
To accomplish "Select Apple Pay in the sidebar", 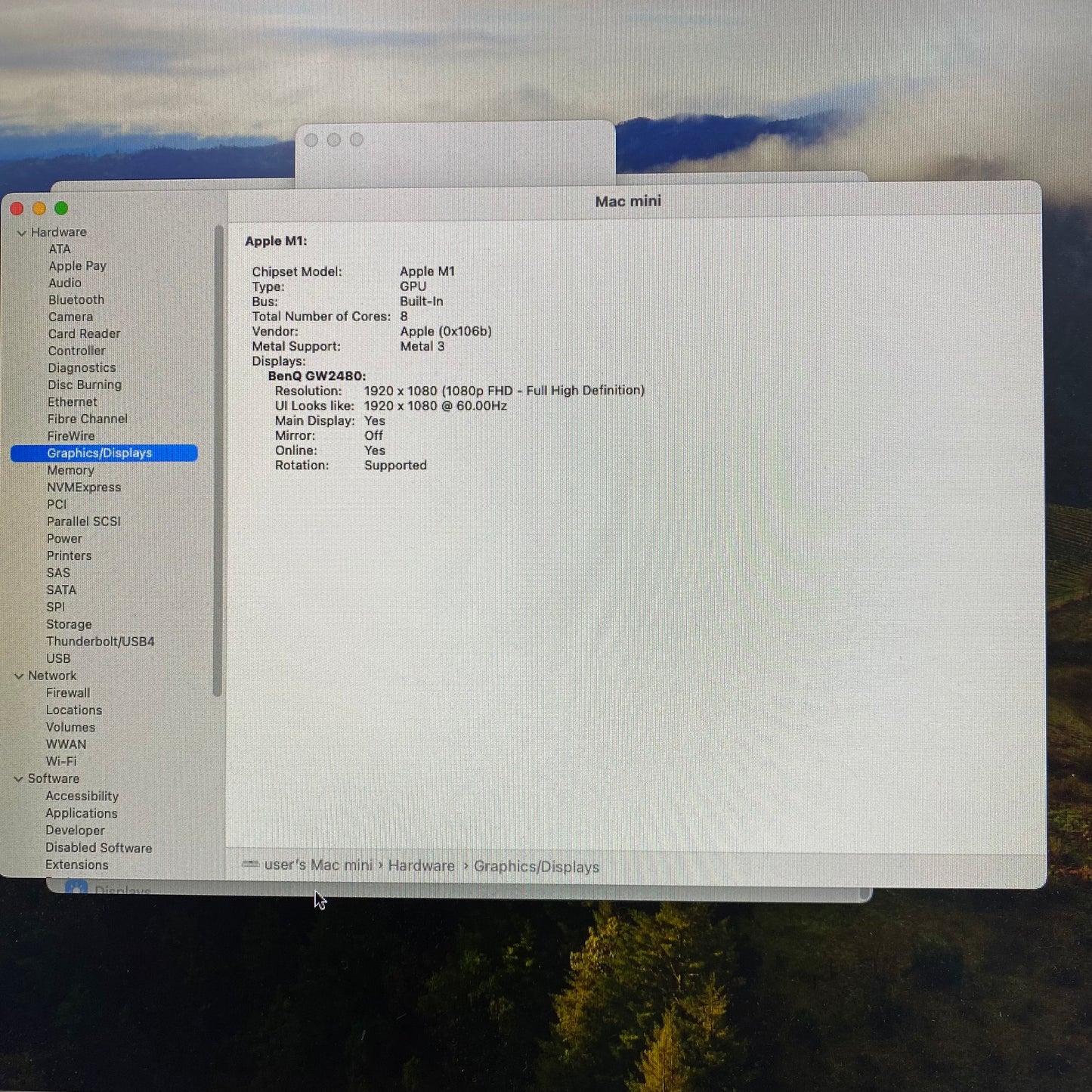I will point(77,266).
